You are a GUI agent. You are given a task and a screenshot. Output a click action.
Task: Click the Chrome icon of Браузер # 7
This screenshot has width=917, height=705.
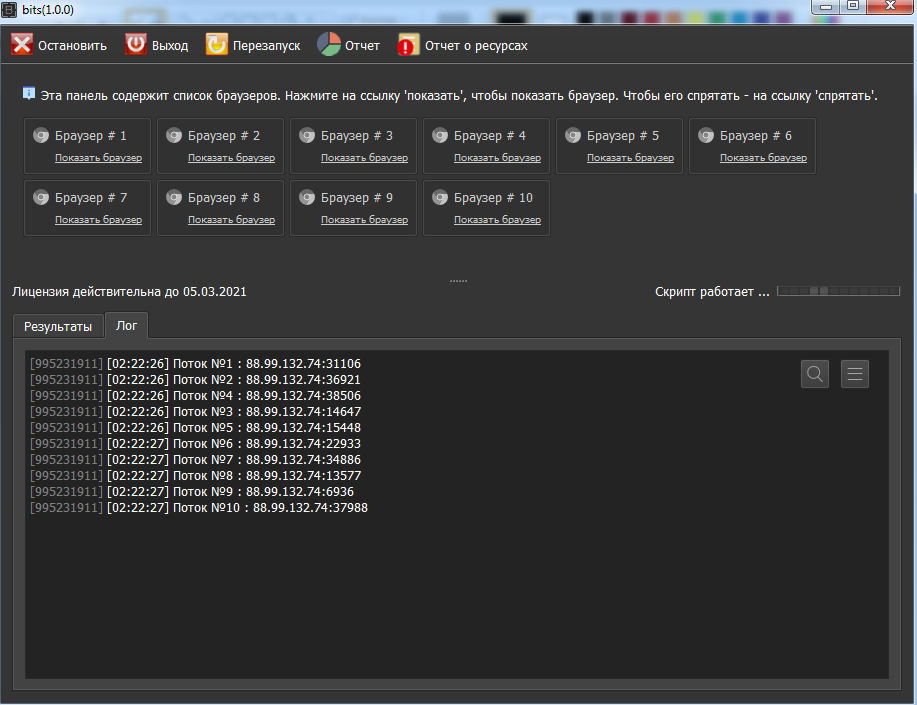click(41, 198)
